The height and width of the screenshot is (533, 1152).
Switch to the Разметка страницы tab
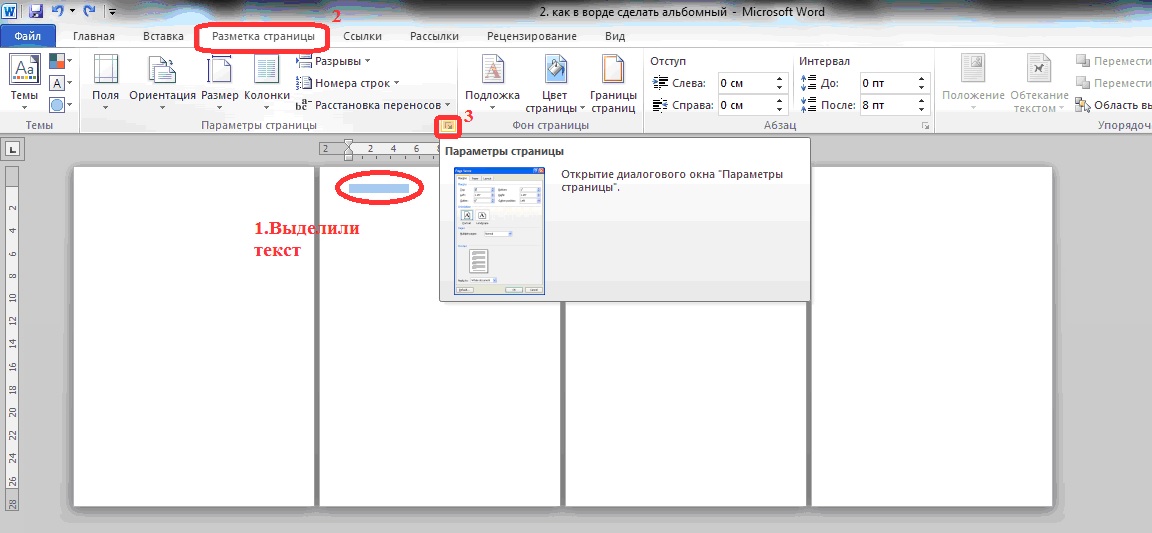pyautogui.click(x=263, y=36)
